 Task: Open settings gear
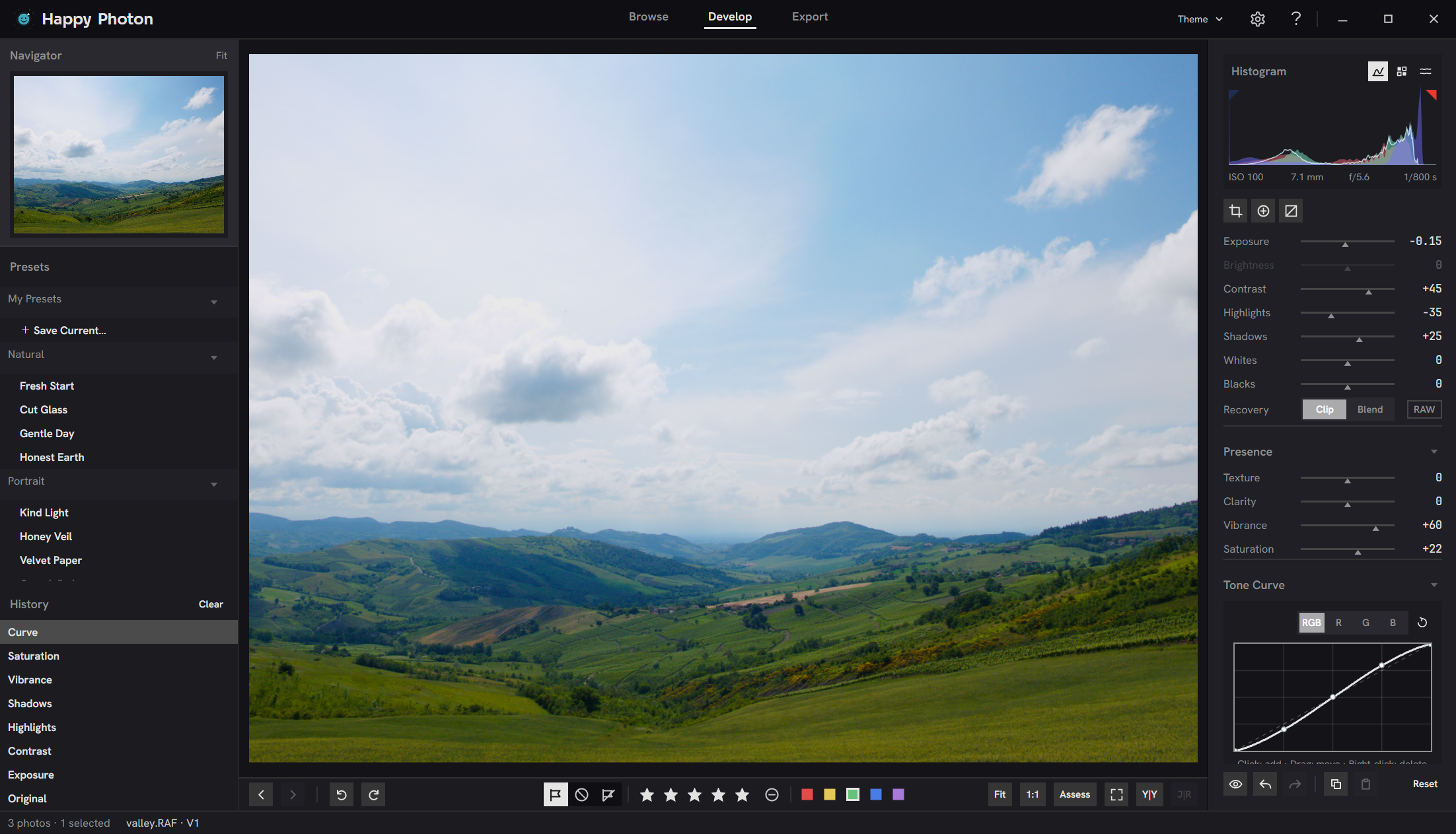[1258, 19]
